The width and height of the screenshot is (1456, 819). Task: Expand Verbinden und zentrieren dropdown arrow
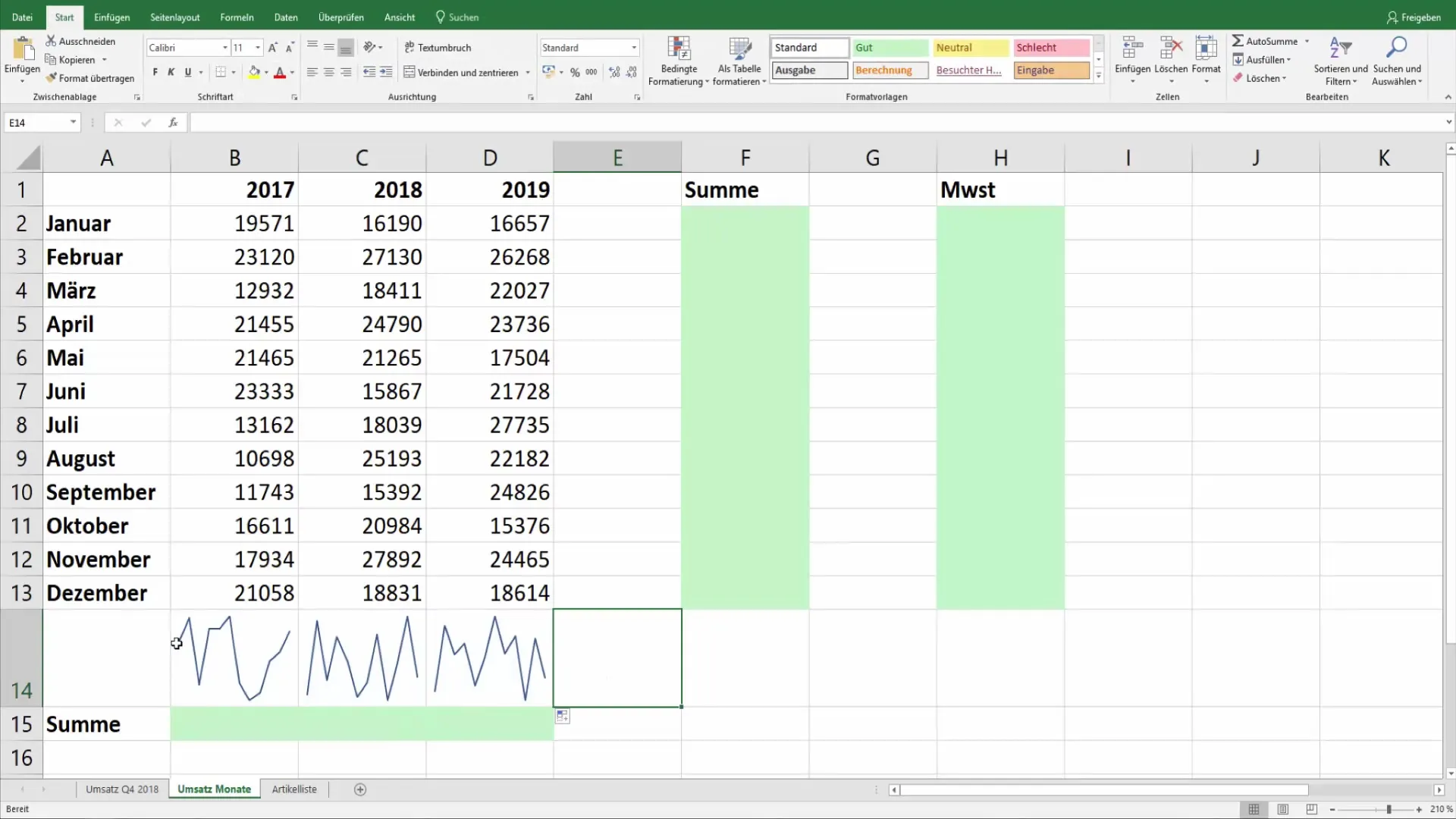(526, 73)
